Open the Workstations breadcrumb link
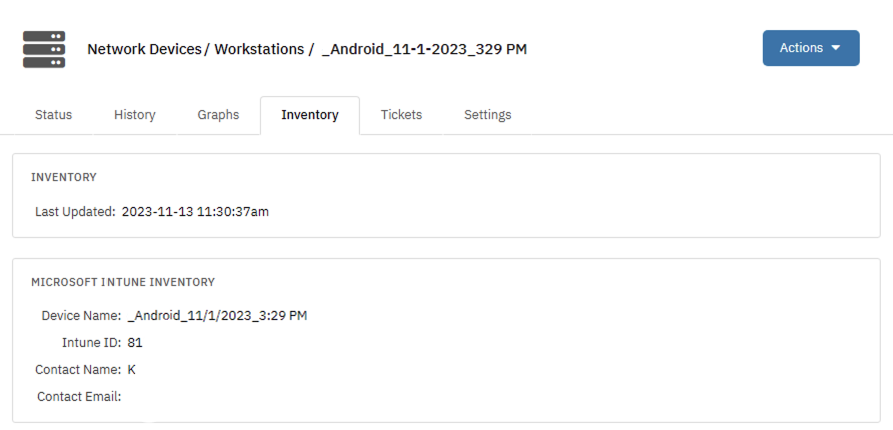This screenshot has width=893, height=430. point(258,49)
